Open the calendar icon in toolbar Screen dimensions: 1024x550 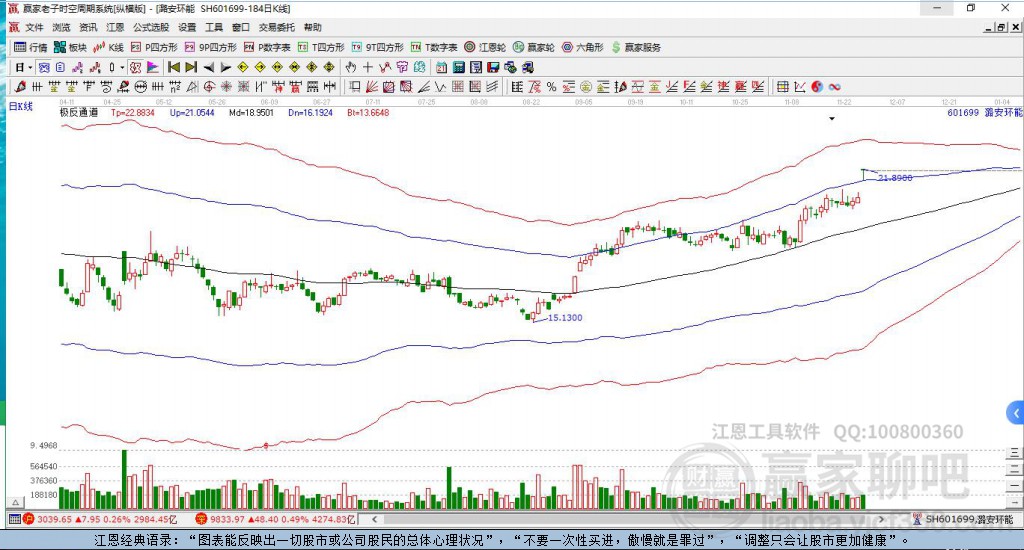pyautogui.click(x=441, y=67)
